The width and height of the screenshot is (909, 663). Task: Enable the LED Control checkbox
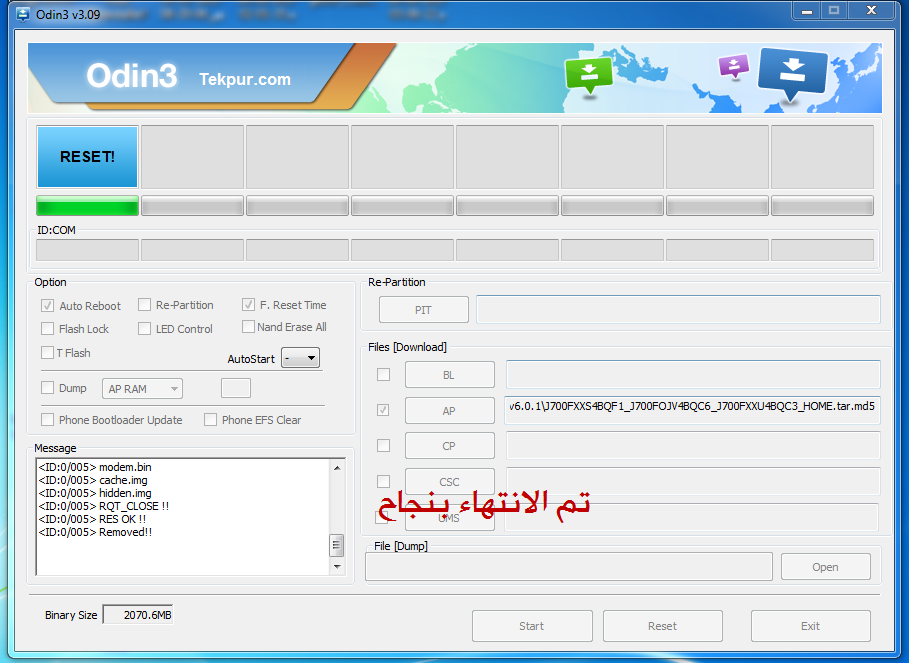(x=144, y=329)
